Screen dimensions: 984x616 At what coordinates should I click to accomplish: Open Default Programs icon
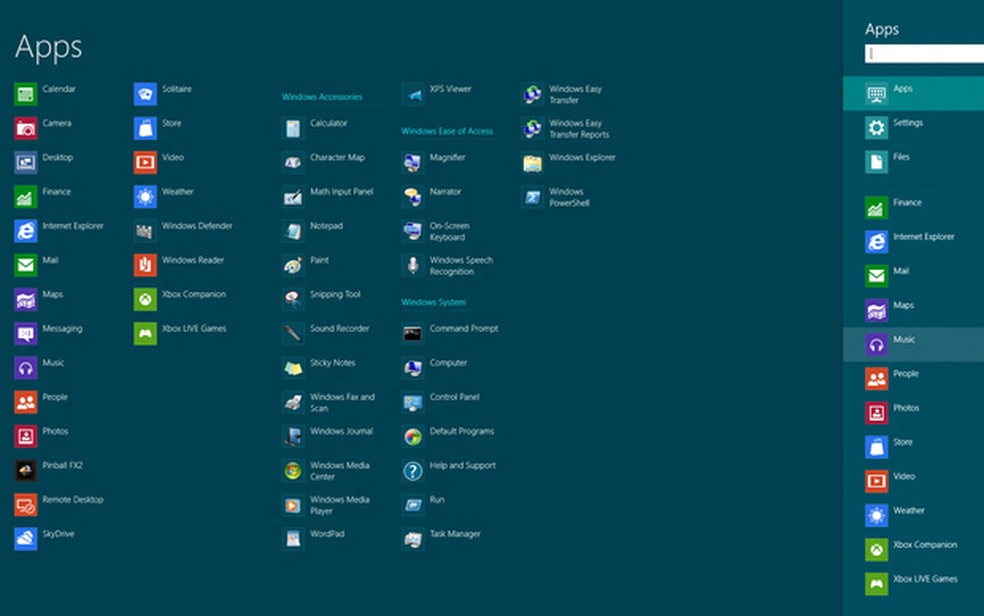click(413, 437)
